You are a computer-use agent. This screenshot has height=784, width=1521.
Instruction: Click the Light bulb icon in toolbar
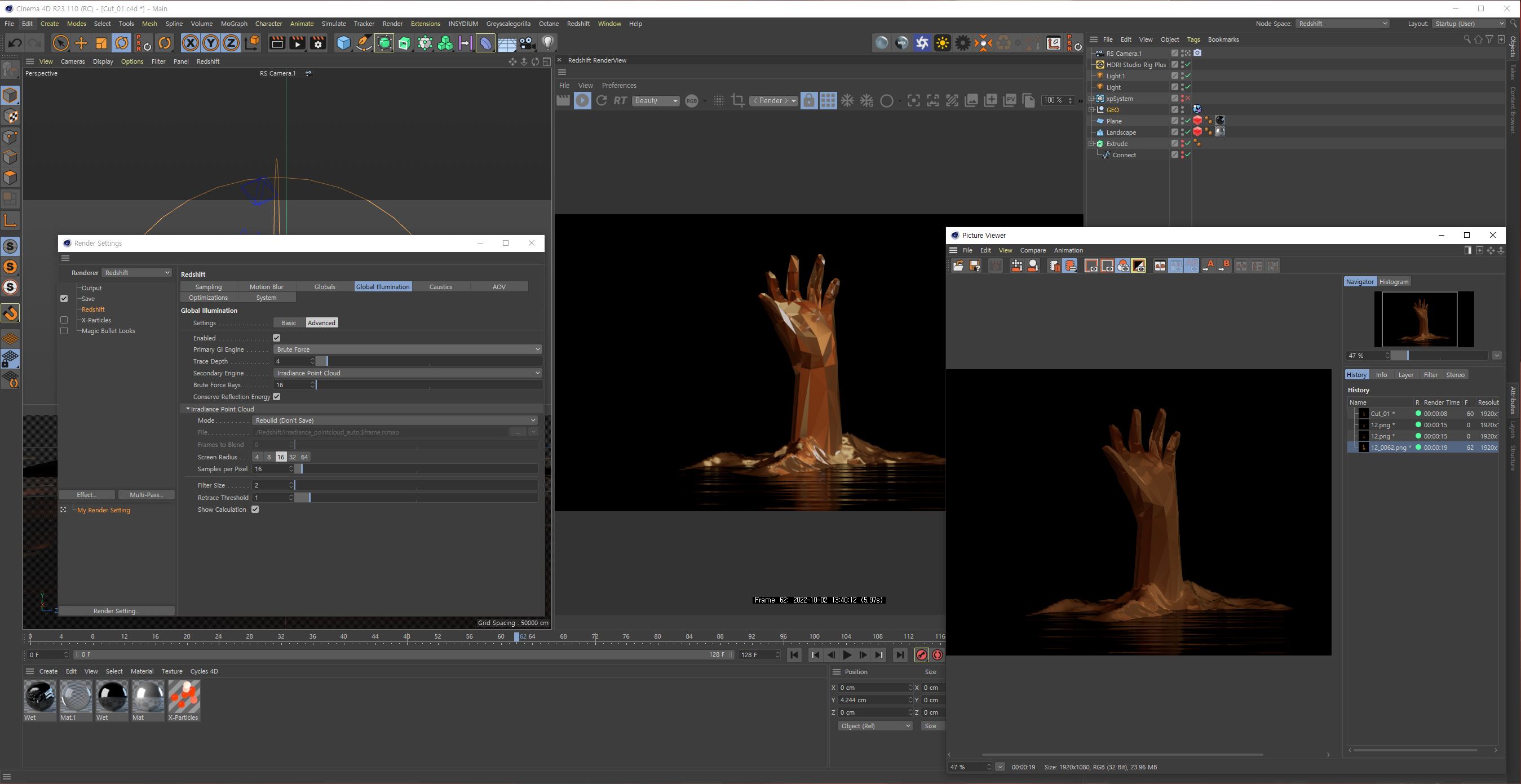(x=548, y=43)
